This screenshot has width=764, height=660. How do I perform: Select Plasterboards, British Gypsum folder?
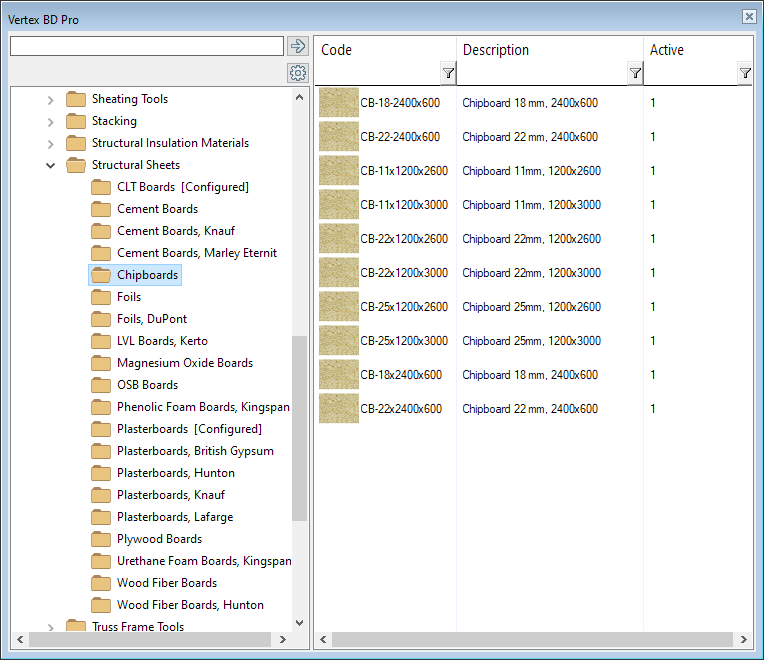tap(195, 451)
